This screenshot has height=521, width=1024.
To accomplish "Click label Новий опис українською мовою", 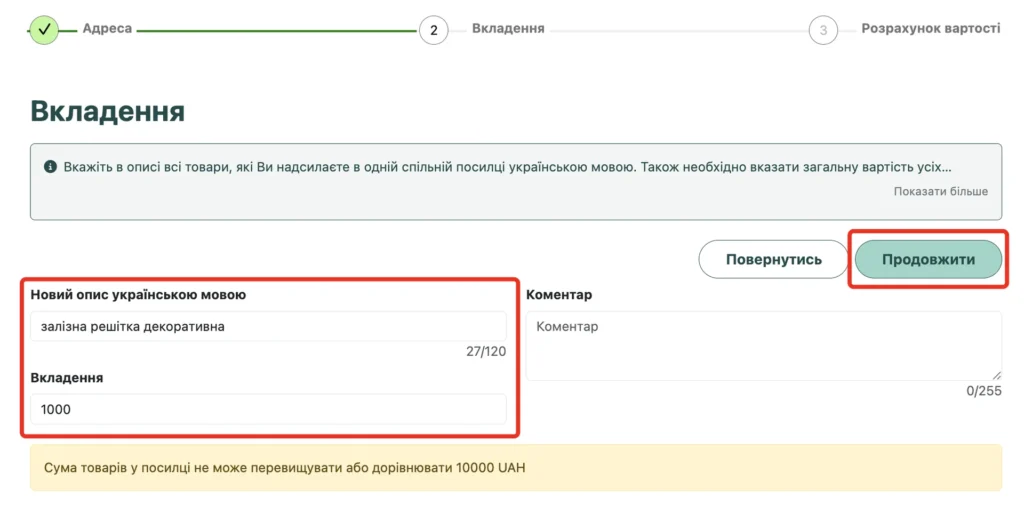I will (138, 294).
